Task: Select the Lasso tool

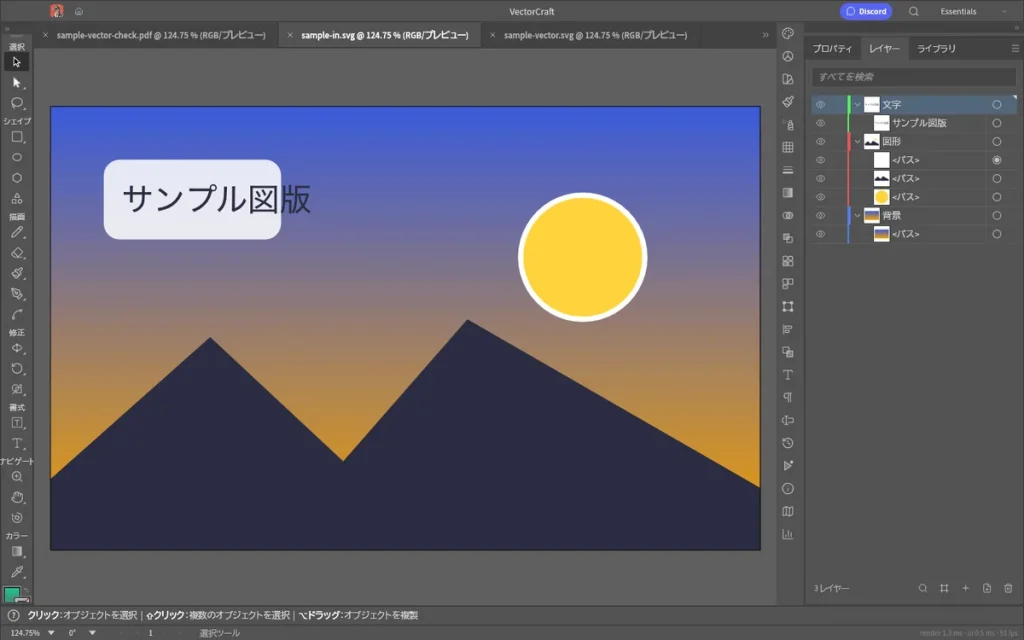Action: [16, 103]
